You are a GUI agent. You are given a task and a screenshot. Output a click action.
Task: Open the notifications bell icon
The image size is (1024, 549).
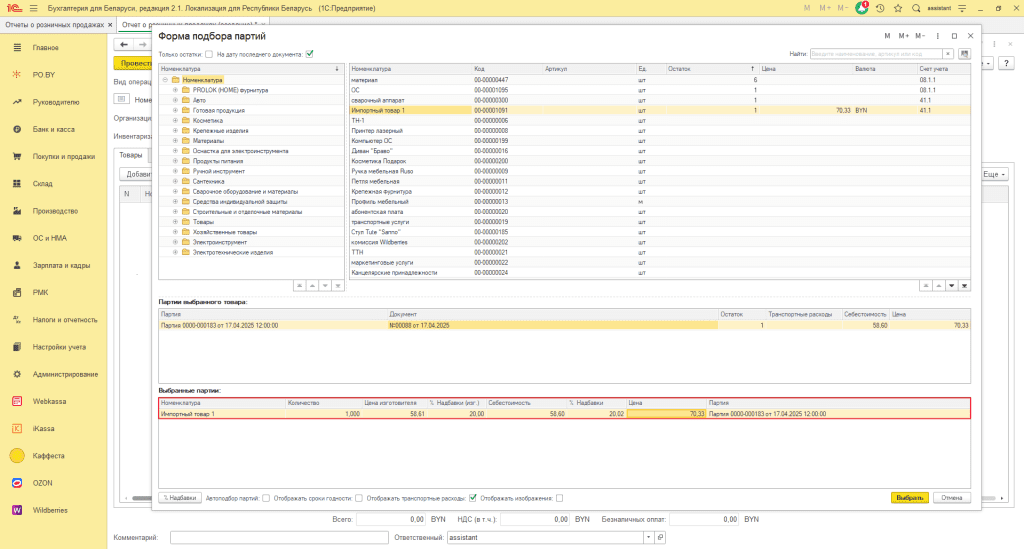[861, 8]
